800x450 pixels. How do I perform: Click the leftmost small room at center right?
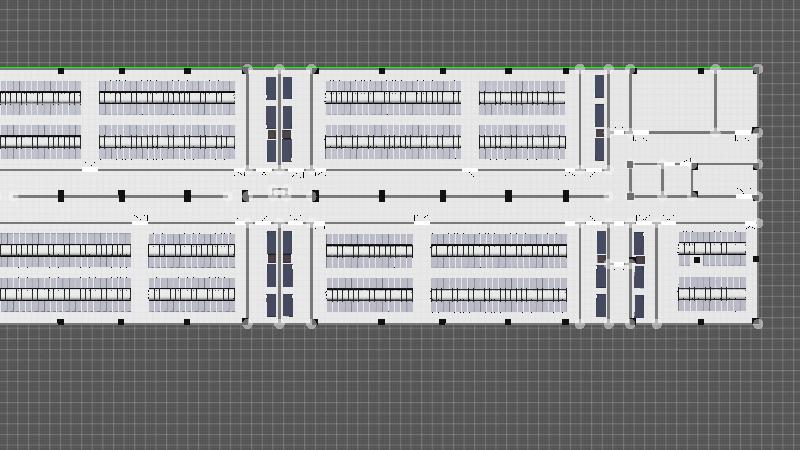coord(646,180)
